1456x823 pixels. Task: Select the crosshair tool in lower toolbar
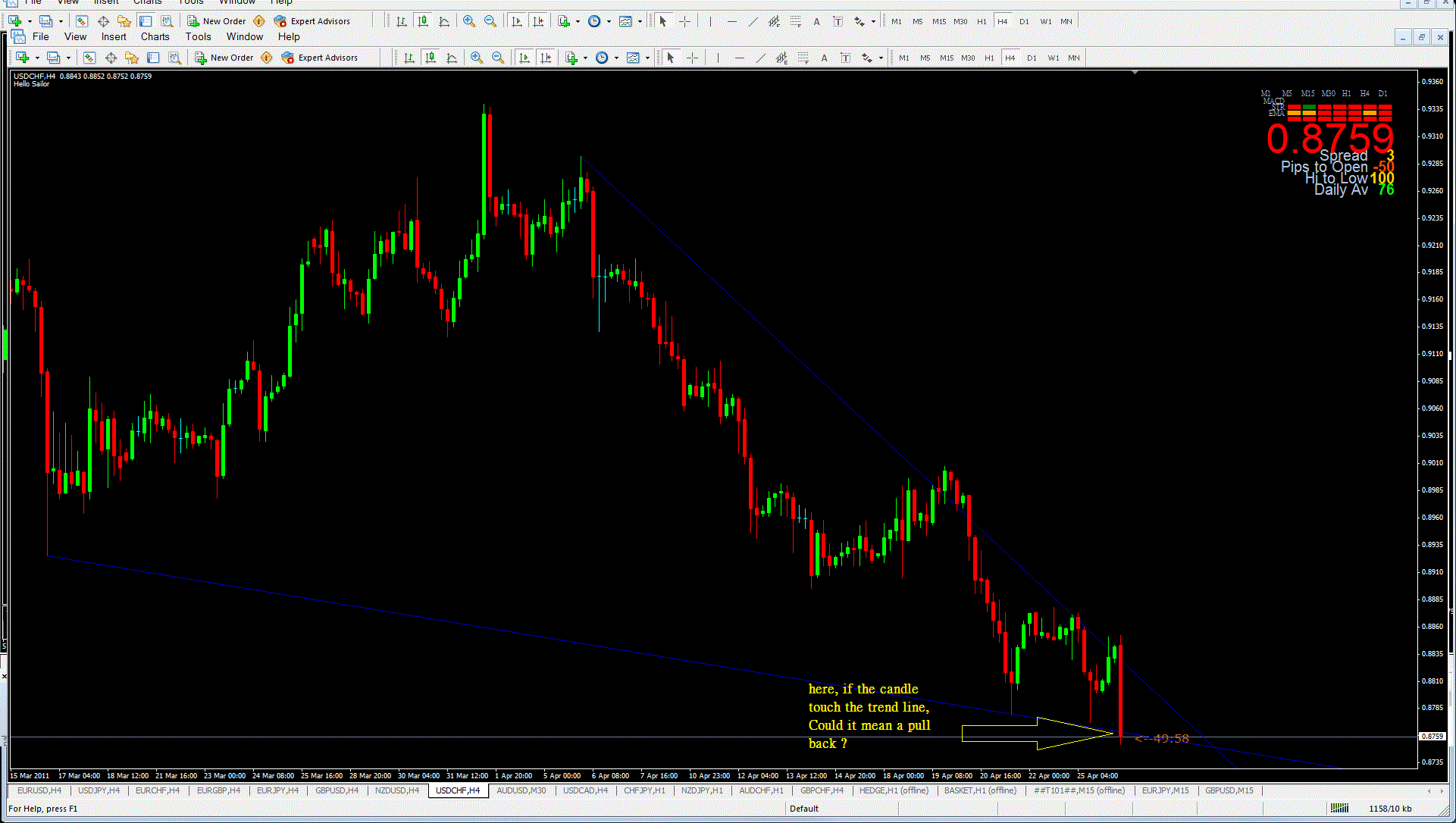693,58
